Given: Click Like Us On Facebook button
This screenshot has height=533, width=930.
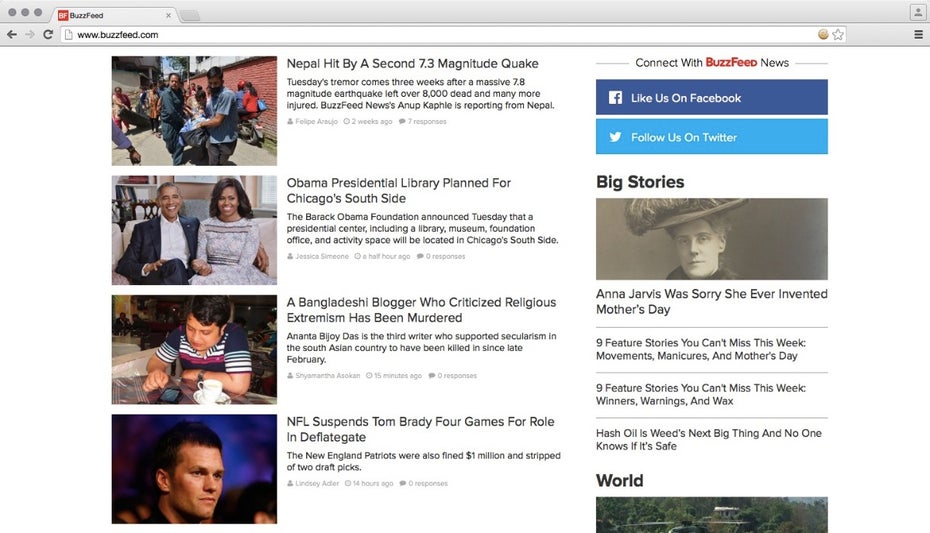Looking at the screenshot, I should pos(712,97).
